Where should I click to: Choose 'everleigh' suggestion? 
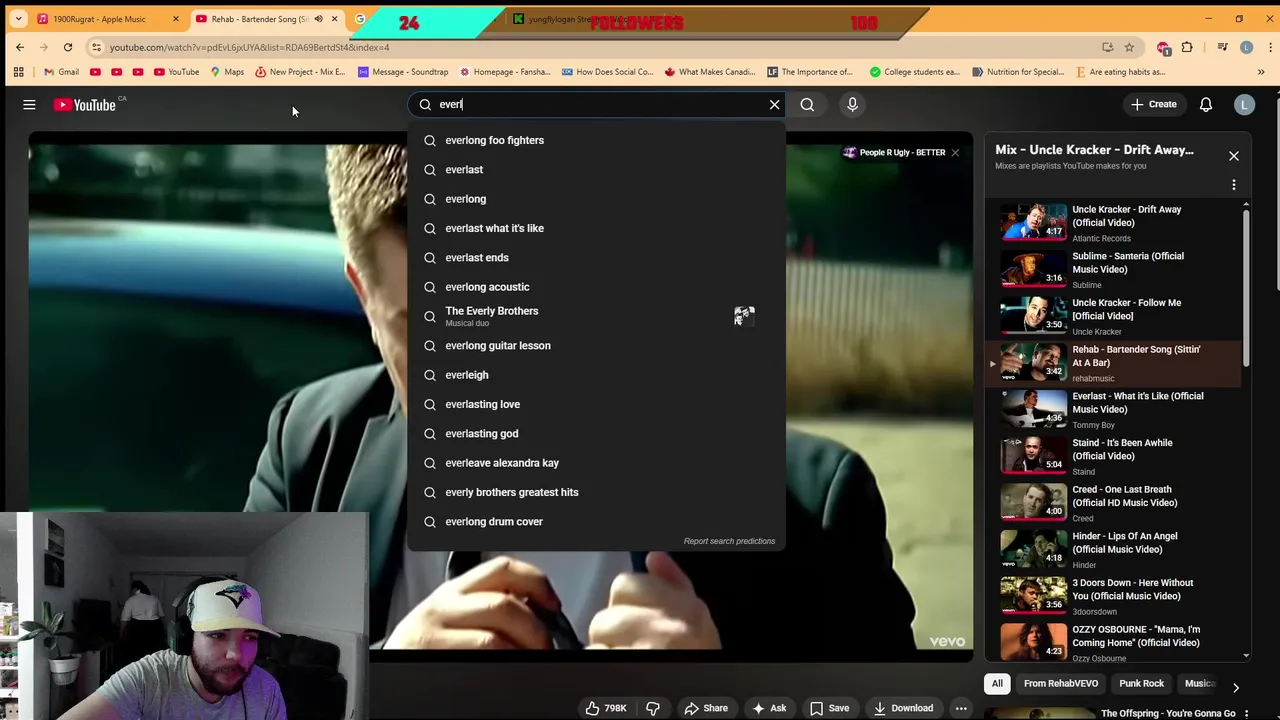coord(596,375)
